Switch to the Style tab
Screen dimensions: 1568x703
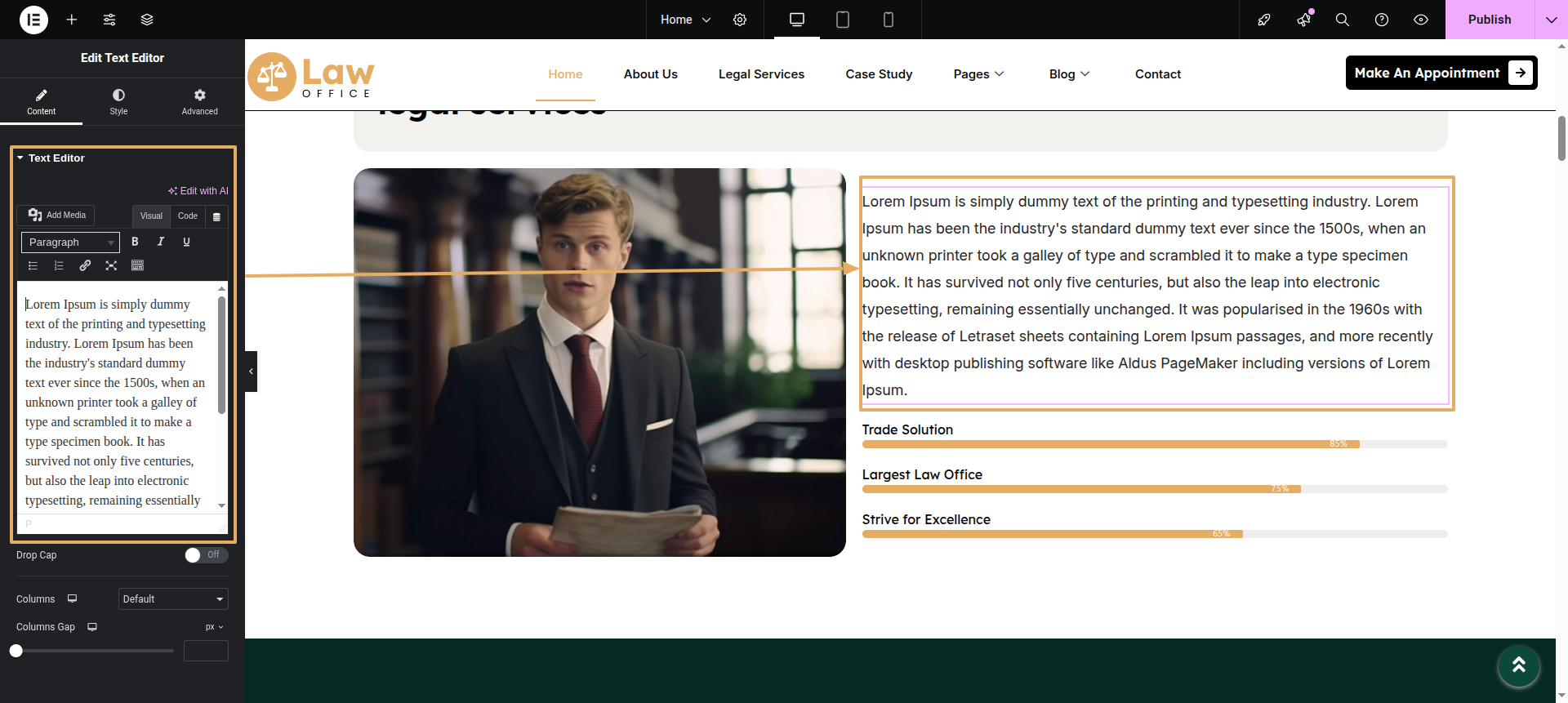pyautogui.click(x=118, y=102)
